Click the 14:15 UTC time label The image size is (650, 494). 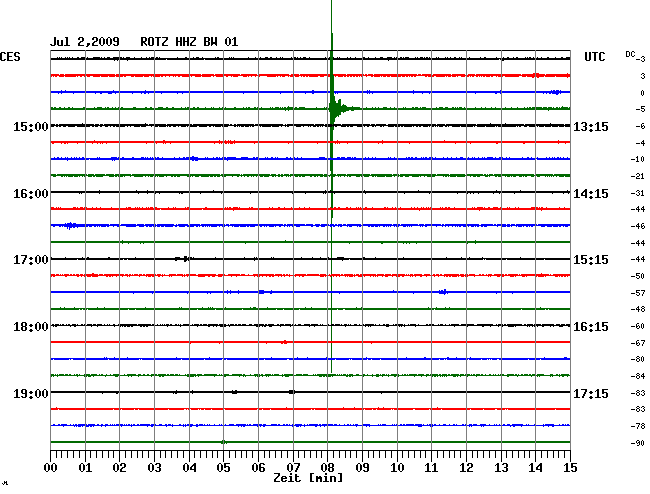591,194
